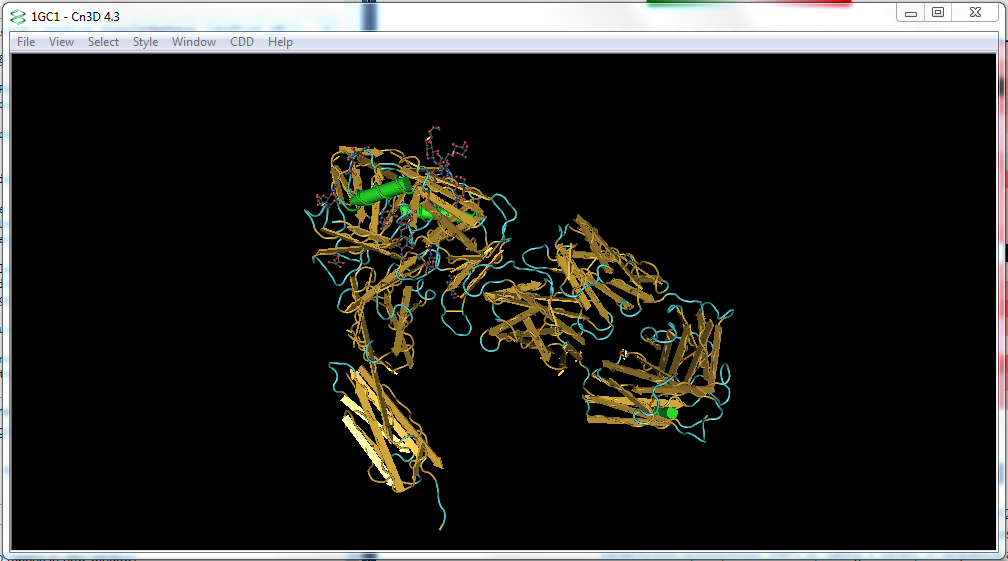Select the large green helix cylinder in upper domain
Image resolution: width=1008 pixels, height=561 pixels.
(380, 193)
